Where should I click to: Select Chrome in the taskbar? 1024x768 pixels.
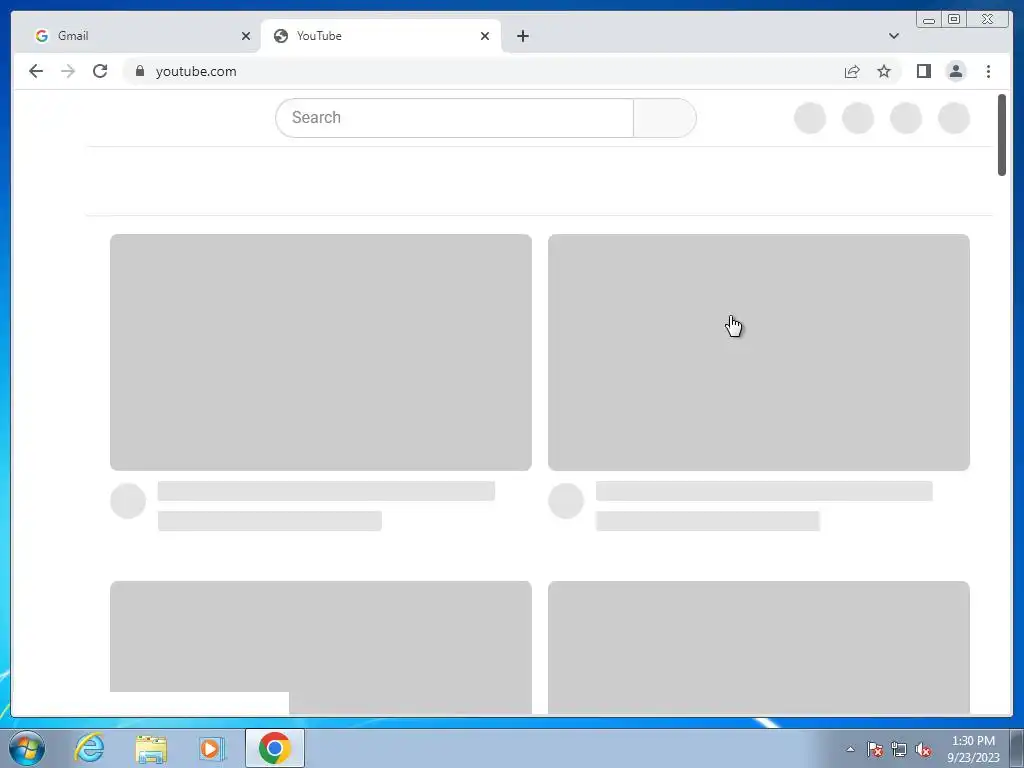[274, 748]
